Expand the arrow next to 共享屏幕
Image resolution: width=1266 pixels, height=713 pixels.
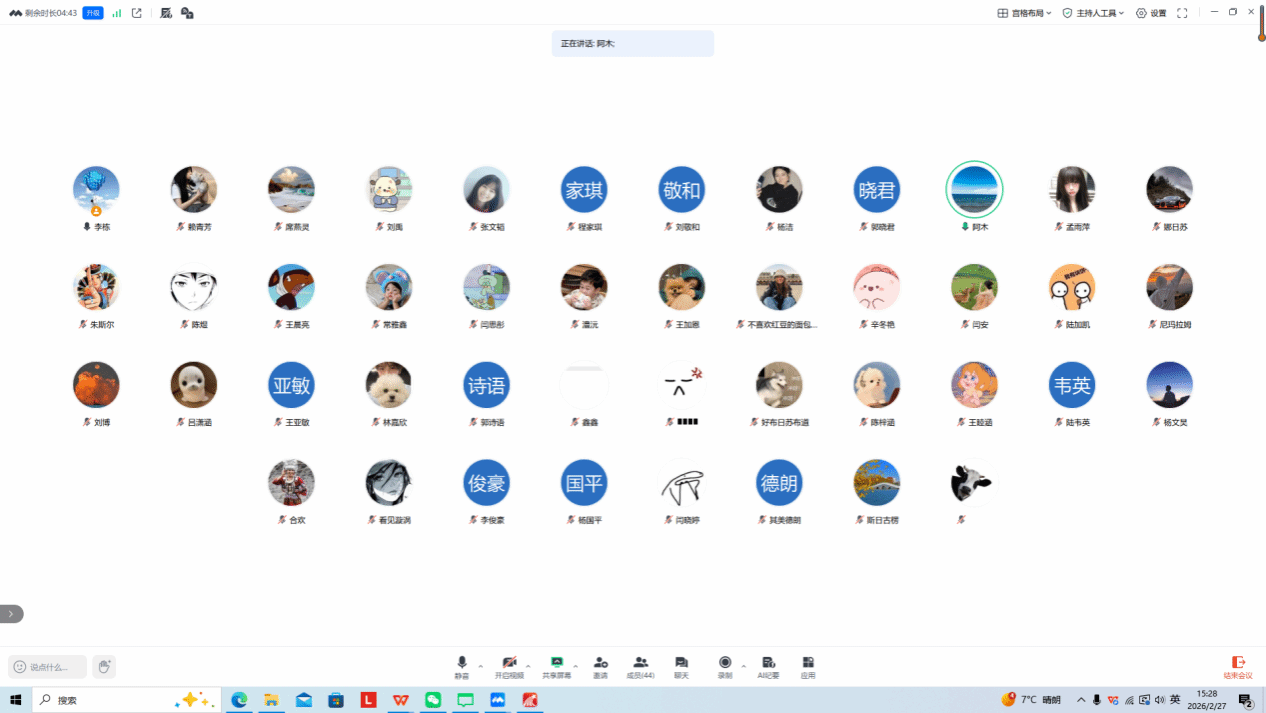(x=576, y=665)
